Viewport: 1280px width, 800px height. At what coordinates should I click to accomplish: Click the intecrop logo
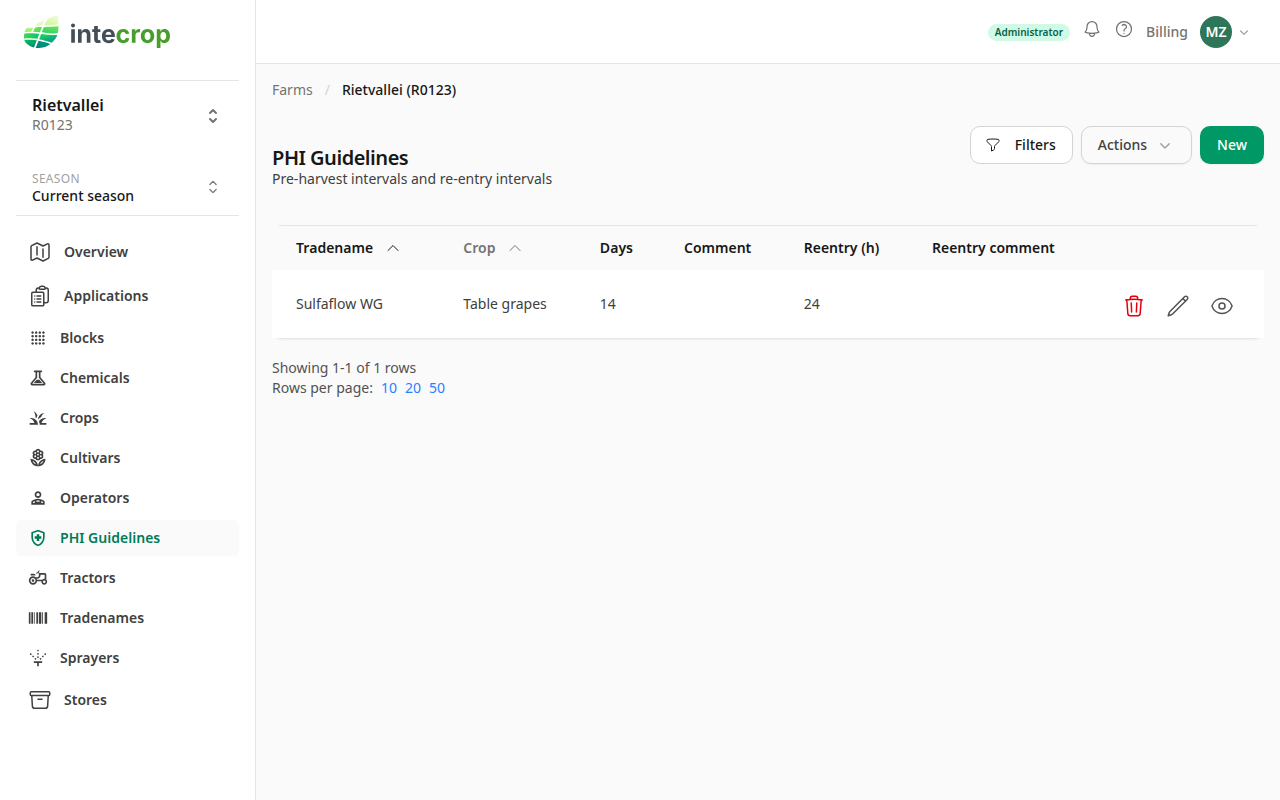tap(97, 34)
